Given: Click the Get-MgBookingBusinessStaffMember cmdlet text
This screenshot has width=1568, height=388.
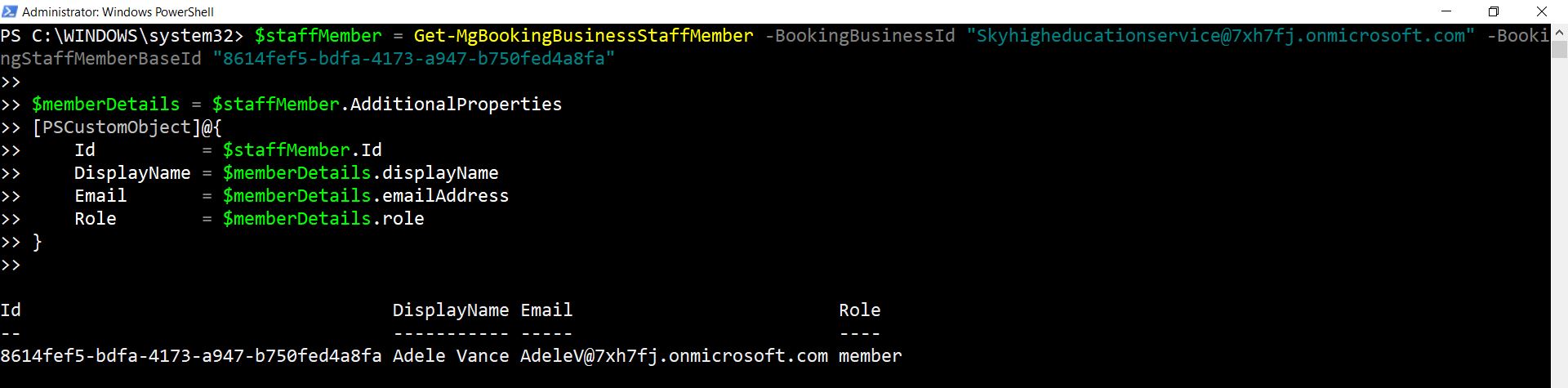Looking at the screenshot, I should point(583,36).
